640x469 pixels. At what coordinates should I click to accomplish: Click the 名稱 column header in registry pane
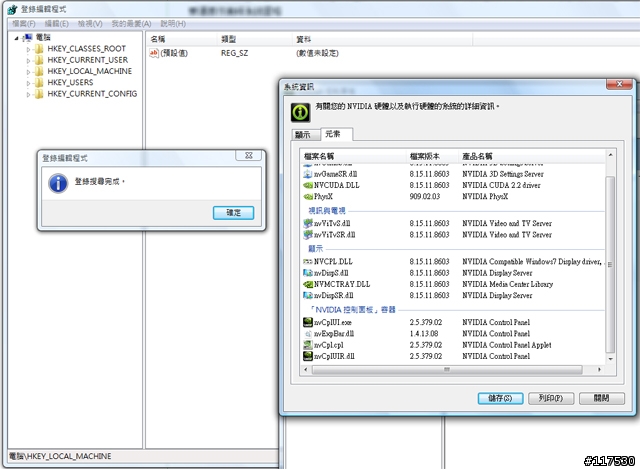pyautogui.click(x=182, y=40)
